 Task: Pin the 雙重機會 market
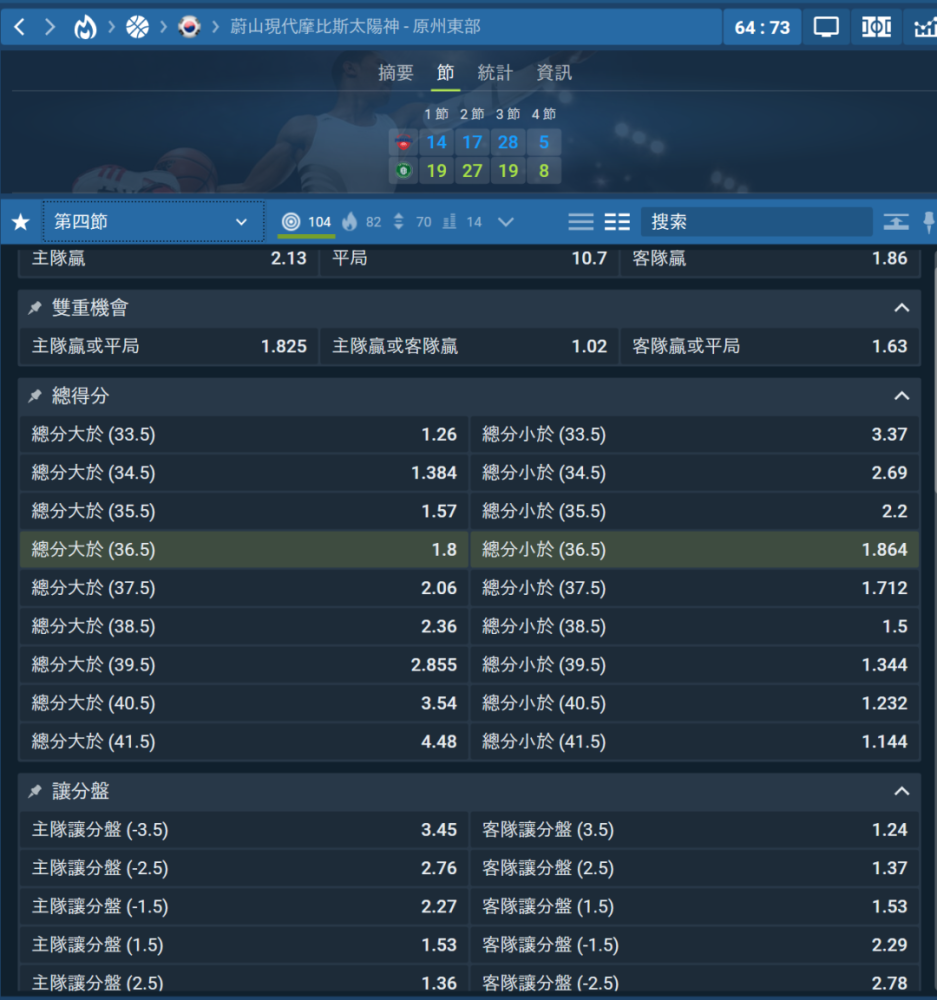point(35,308)
